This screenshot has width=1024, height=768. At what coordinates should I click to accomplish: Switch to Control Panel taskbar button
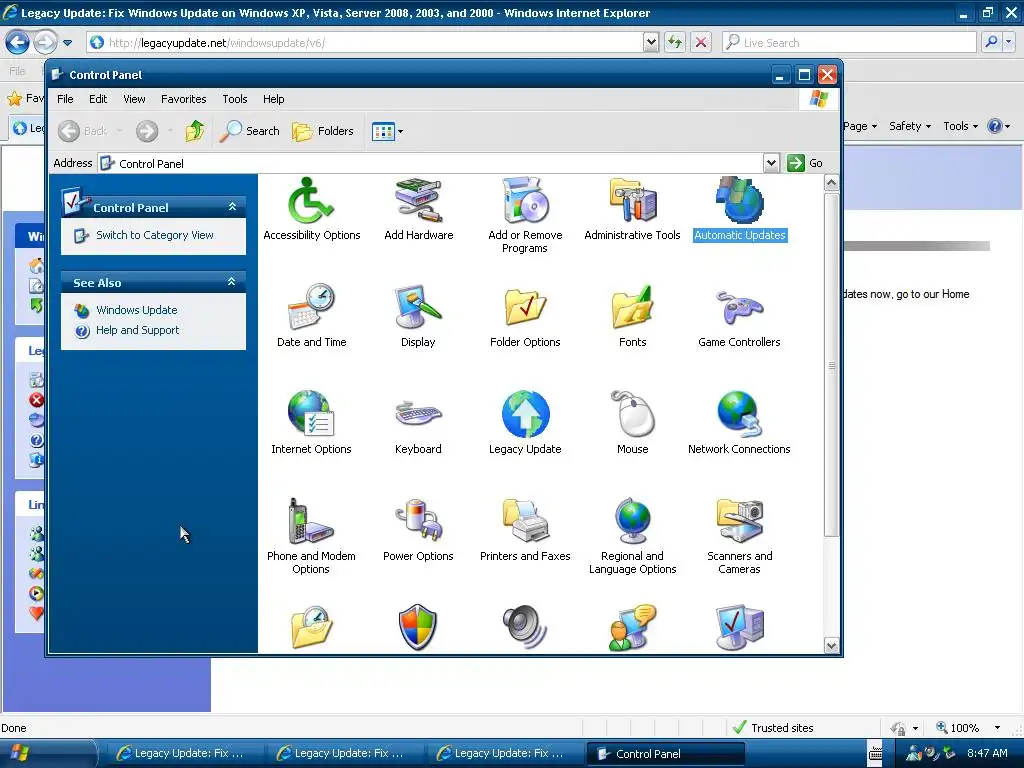(x=665, y=754)
